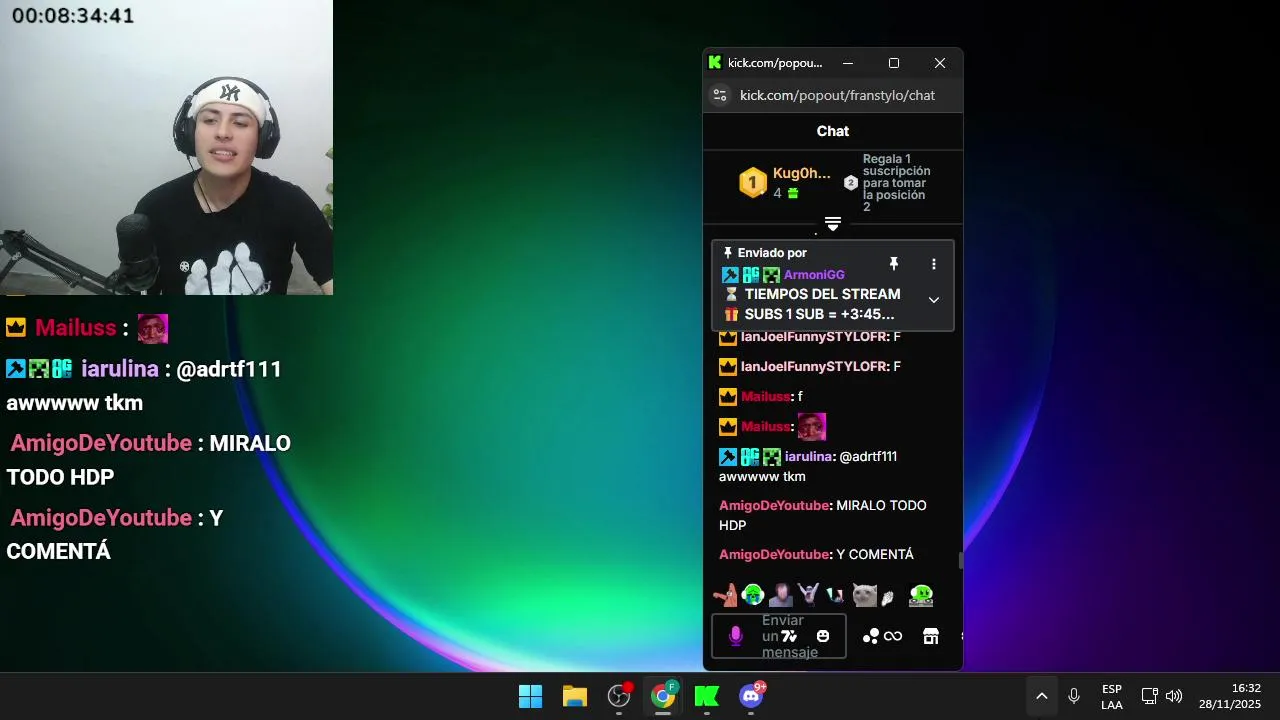Open File Explorer from taskbar

click(x=574, y=696)
